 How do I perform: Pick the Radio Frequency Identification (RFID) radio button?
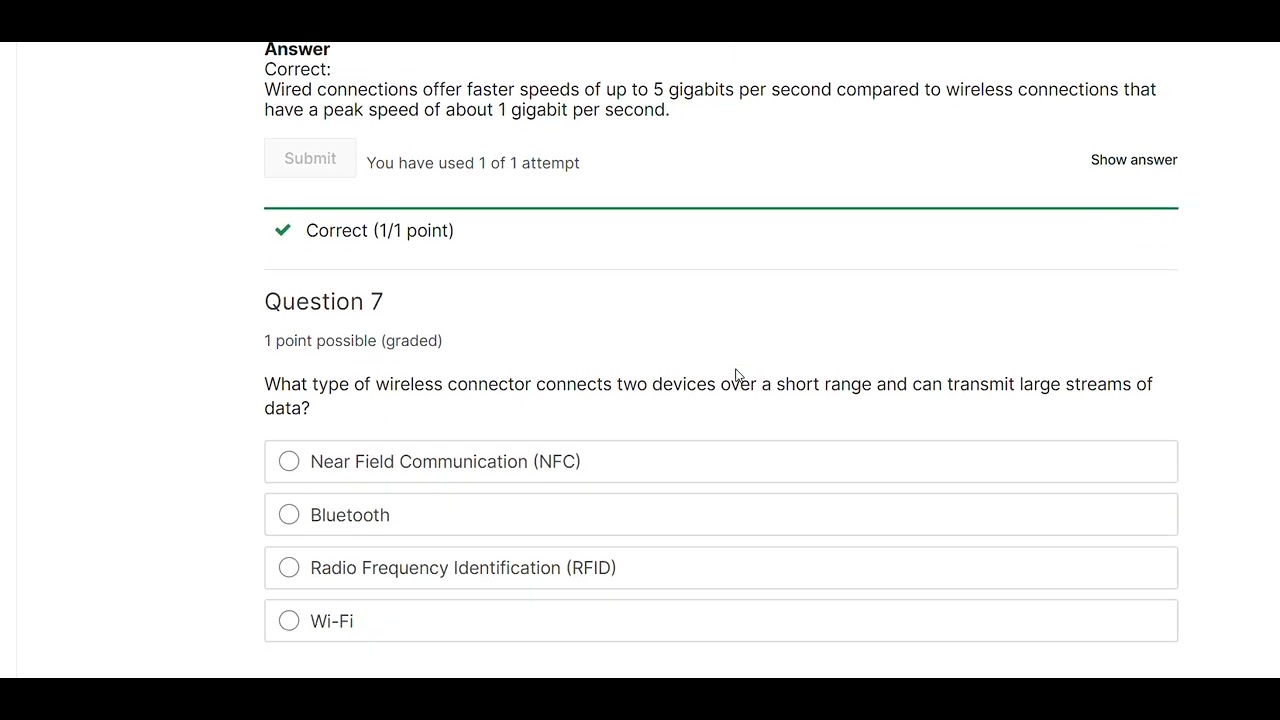(x=289, y=568)
